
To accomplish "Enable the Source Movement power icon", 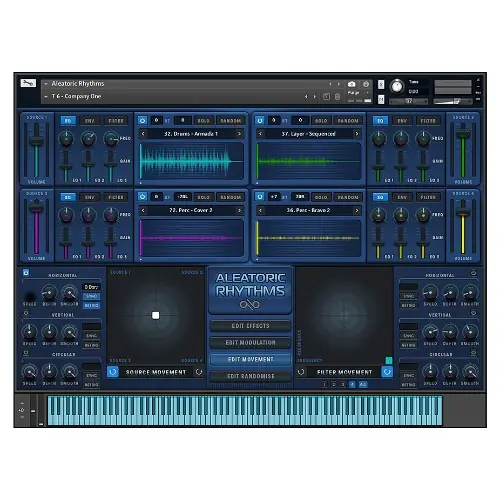I will 113,372.
